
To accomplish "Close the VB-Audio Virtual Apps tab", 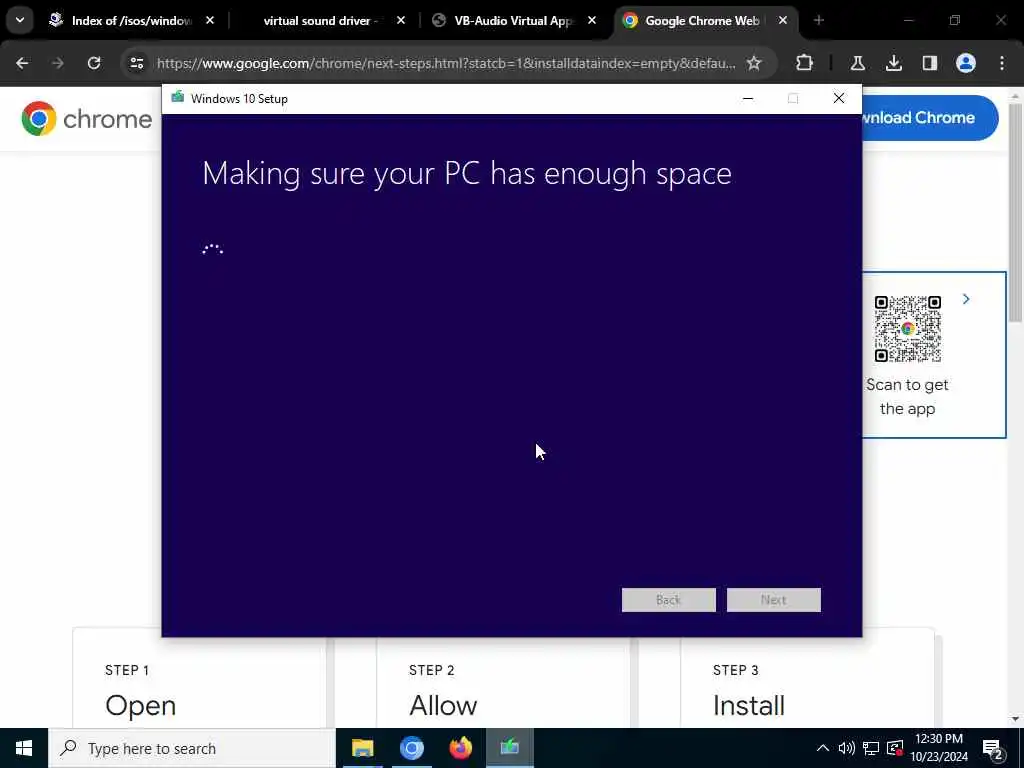I will coord(592,21).
